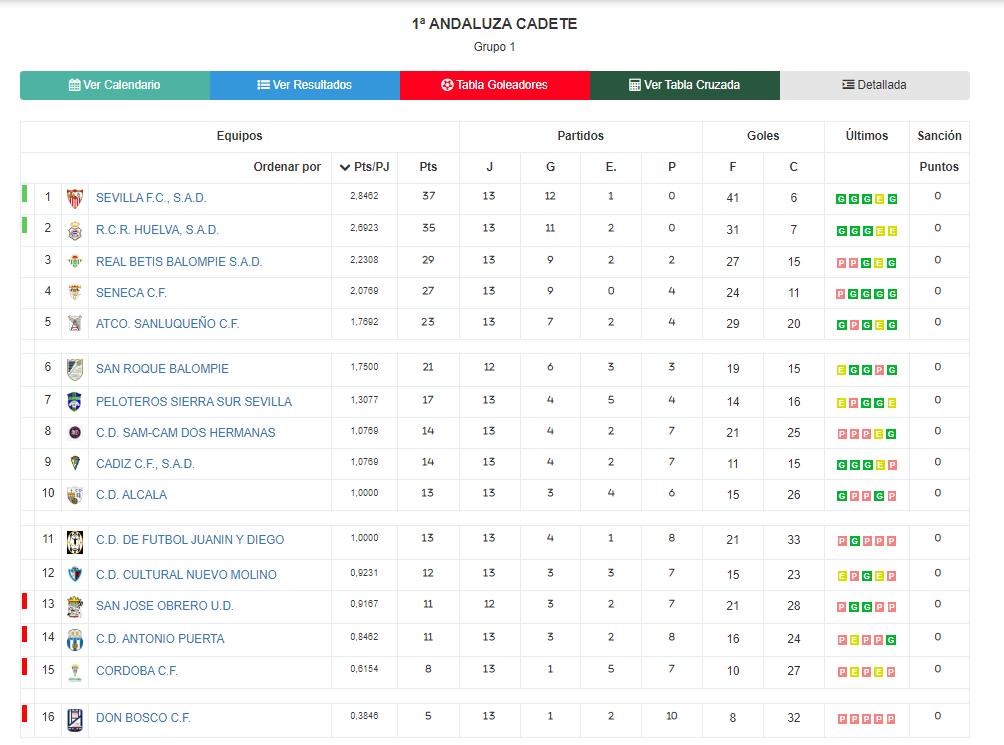Click the Seneca C.F. team crest
The image size is (1004, 745).
(x=75, y=292)
